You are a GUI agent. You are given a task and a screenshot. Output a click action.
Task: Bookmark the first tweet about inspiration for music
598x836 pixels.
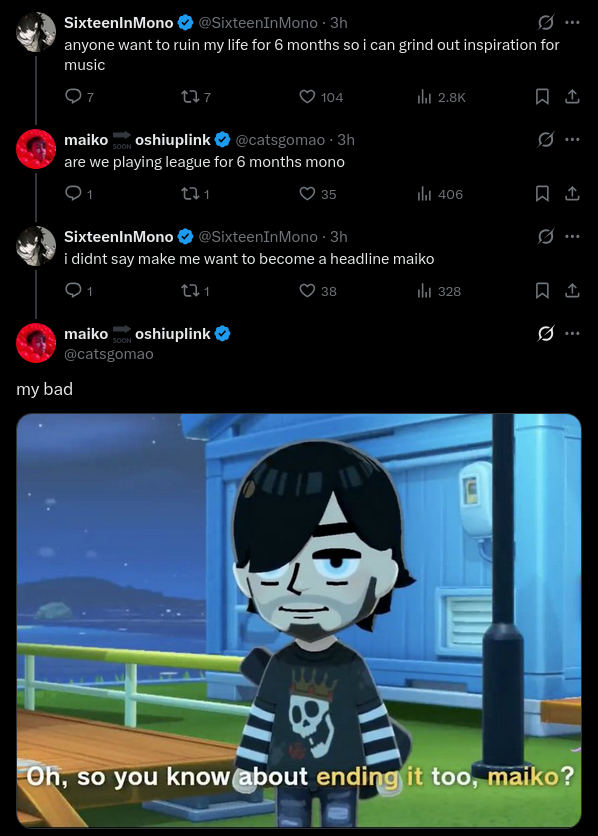pyautogui.click(x=542, y=97)
